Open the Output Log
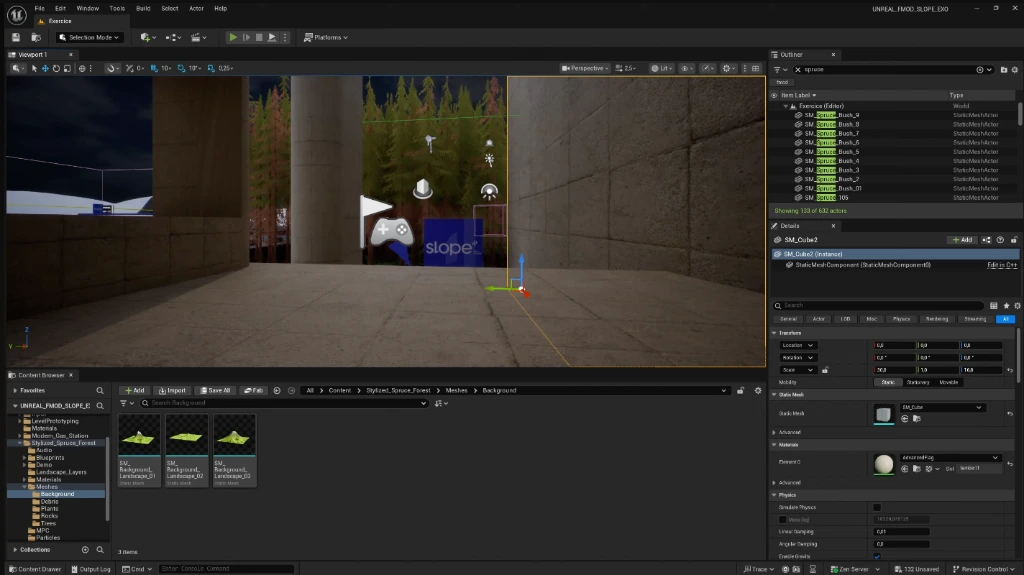Image resolution: width=1024 pixels, height=575 pixels. (90, 569)
